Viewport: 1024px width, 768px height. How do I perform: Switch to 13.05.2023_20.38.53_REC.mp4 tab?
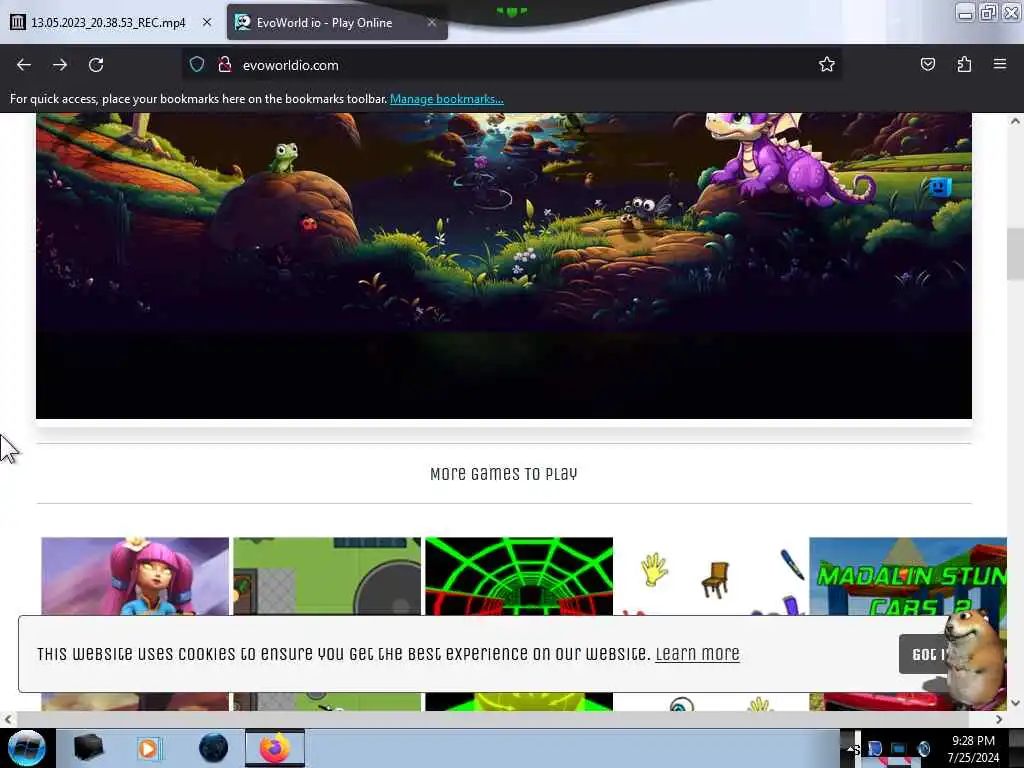click(112, 22)
